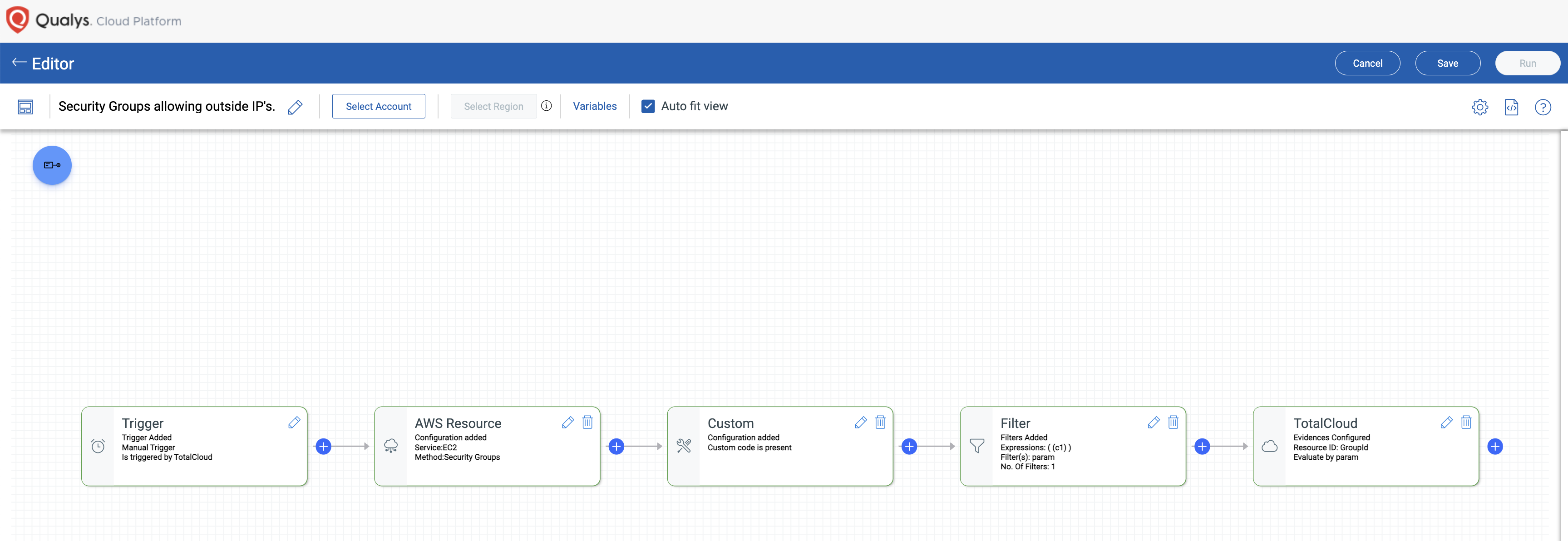Edit the Filter node
The image size is (1568, 541).
point(1154,423)
